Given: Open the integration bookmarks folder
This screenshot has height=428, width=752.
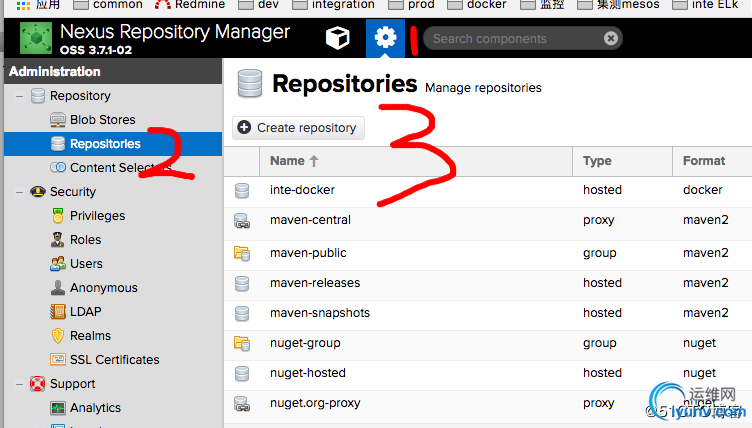Looking at the screenshot, I should tap(333, 5).
